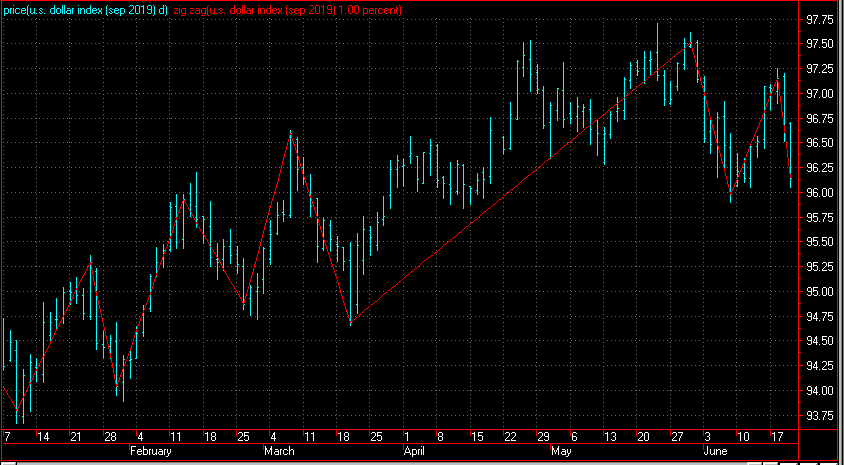
Task: Select the date label 7 on time axis
Action: click(8, 436)
